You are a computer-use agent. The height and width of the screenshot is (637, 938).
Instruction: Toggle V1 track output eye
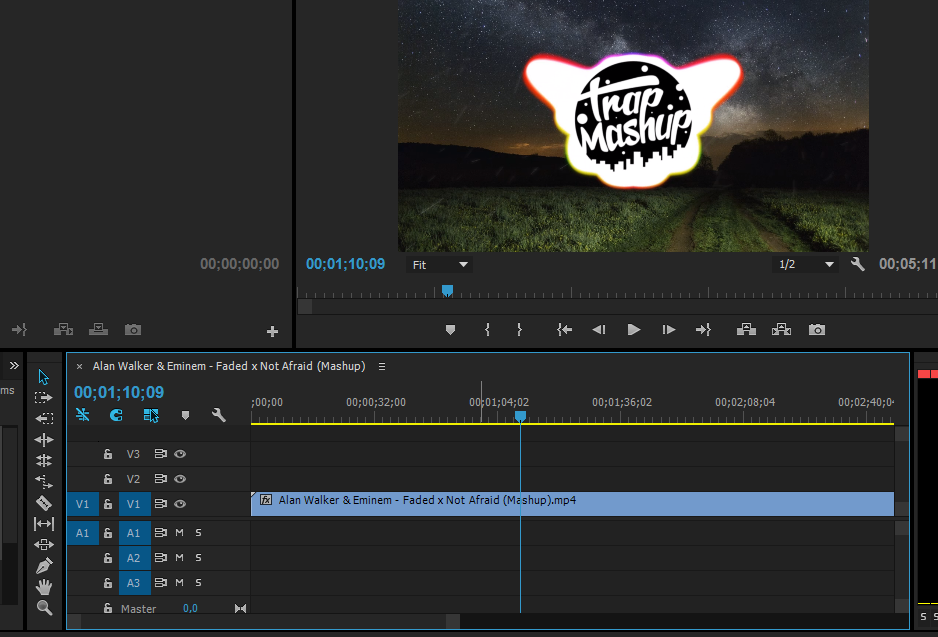(x=180, y=504)
